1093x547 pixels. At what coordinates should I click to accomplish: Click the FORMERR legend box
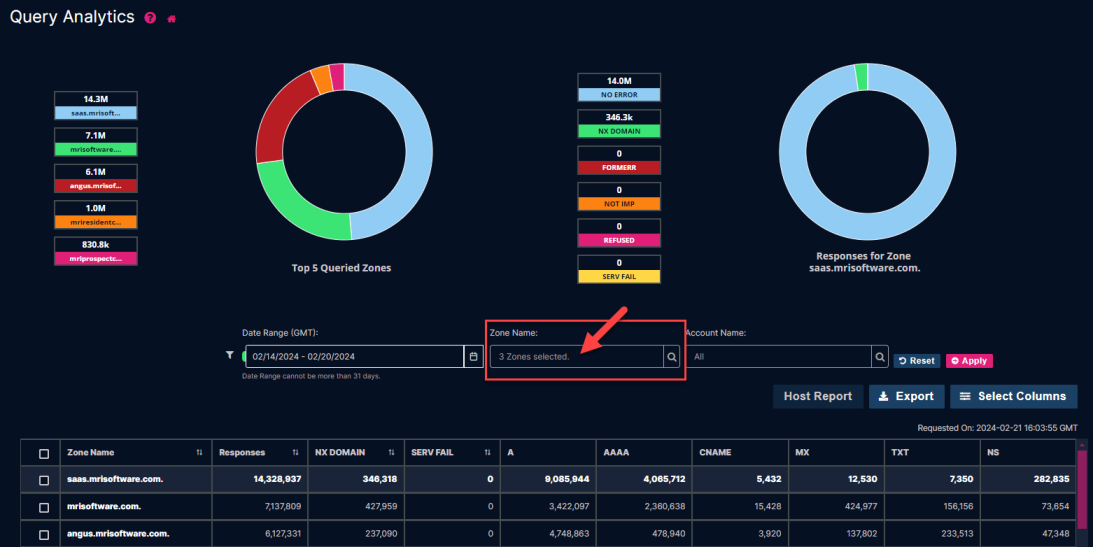click(619, 160)
